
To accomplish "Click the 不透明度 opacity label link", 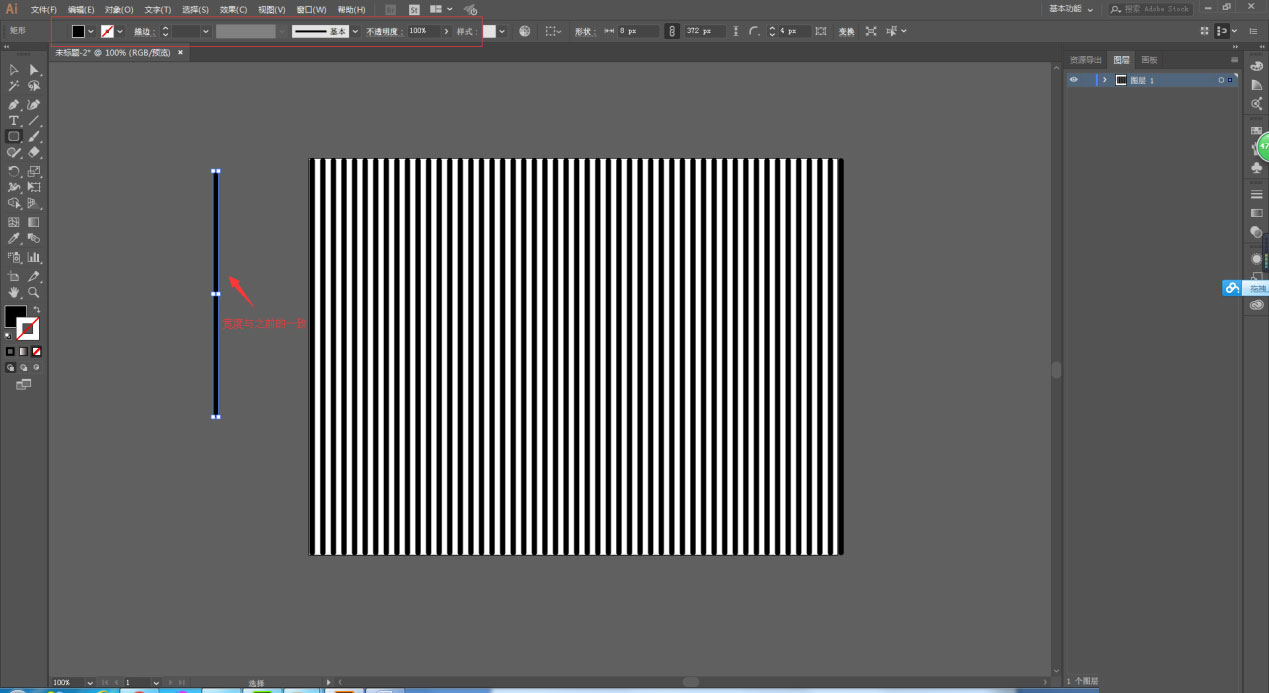I will pos(383,31).
